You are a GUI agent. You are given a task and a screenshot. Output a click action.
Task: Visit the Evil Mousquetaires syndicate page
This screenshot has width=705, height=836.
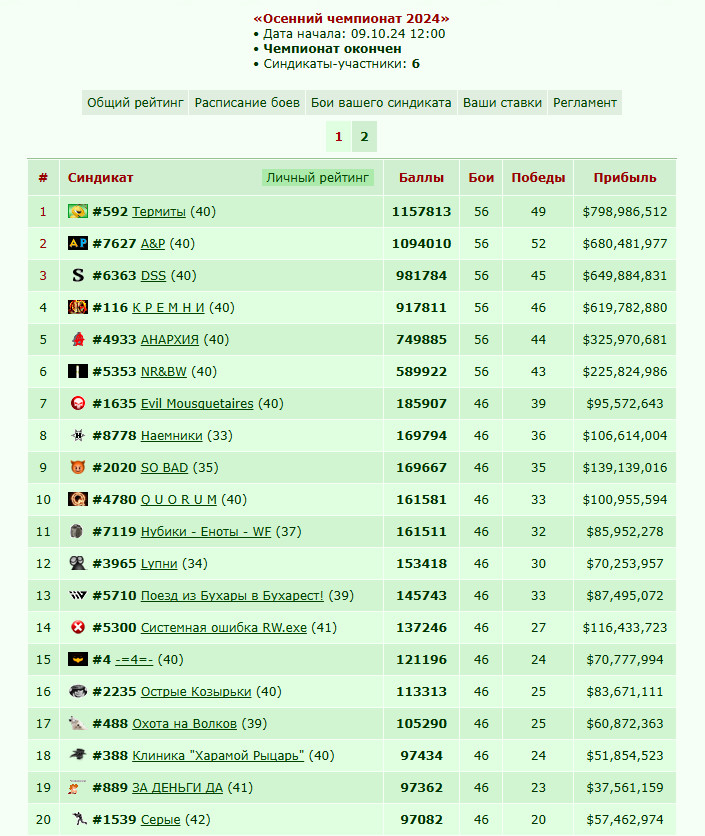(197, 404)
